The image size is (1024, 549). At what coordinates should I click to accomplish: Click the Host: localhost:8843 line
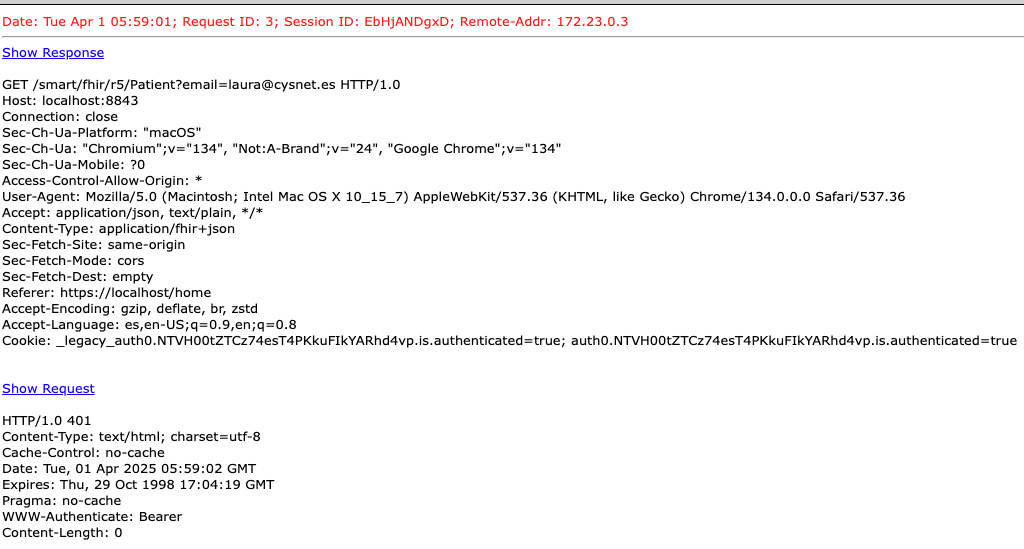70,100
